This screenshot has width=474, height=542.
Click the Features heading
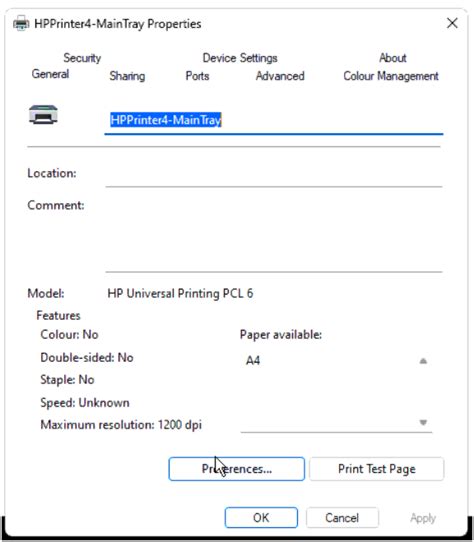point(58,315)
